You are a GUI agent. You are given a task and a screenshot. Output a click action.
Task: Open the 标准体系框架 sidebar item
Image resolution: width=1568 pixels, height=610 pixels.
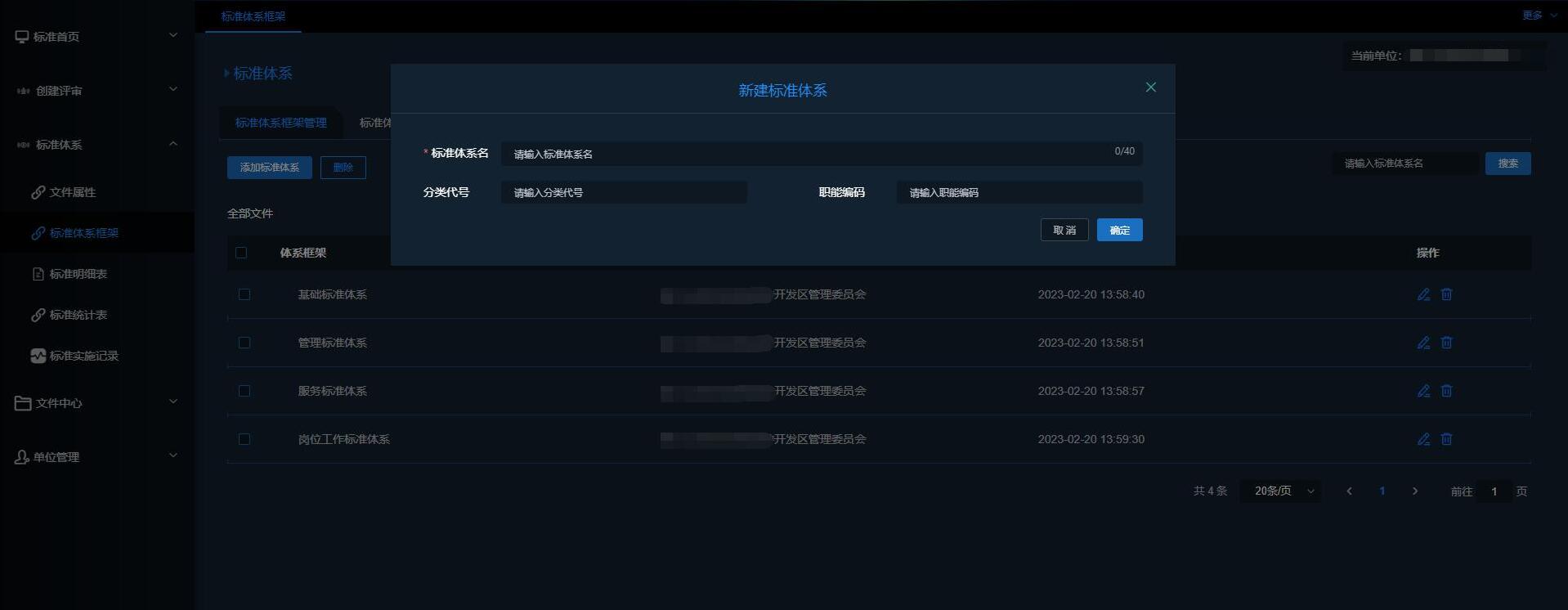[x=97, y=233]
